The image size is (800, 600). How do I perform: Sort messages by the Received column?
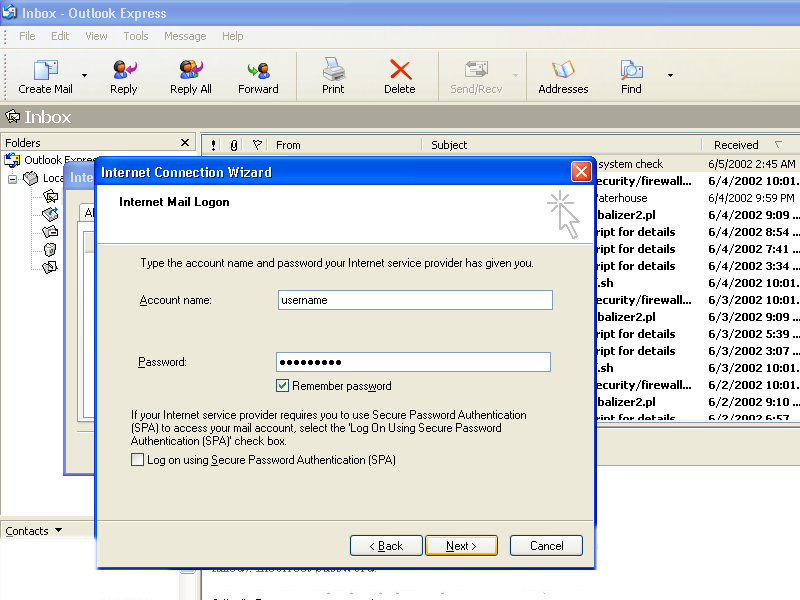coord(736,145)
